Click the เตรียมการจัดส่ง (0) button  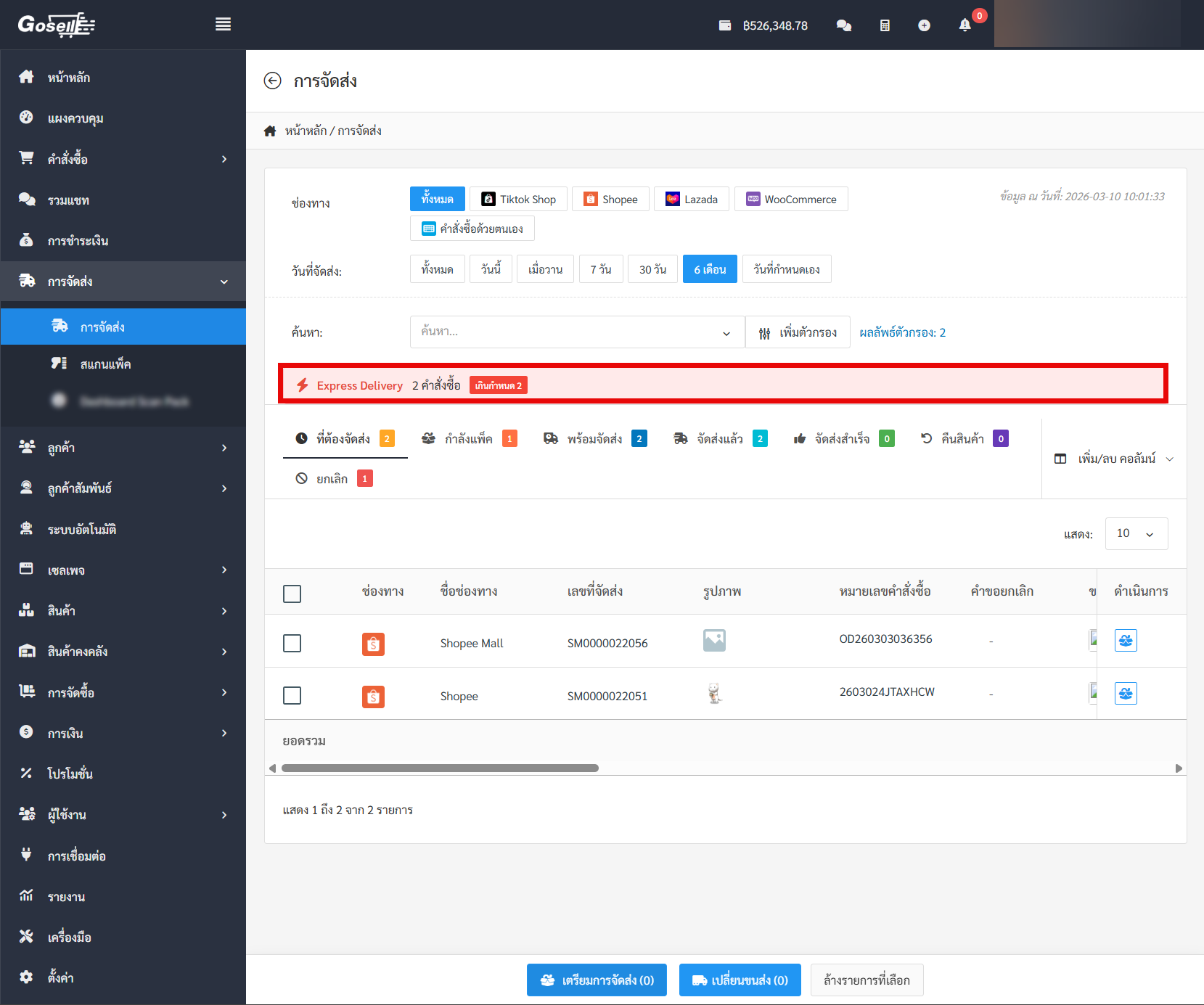click(x=597, y=980)
